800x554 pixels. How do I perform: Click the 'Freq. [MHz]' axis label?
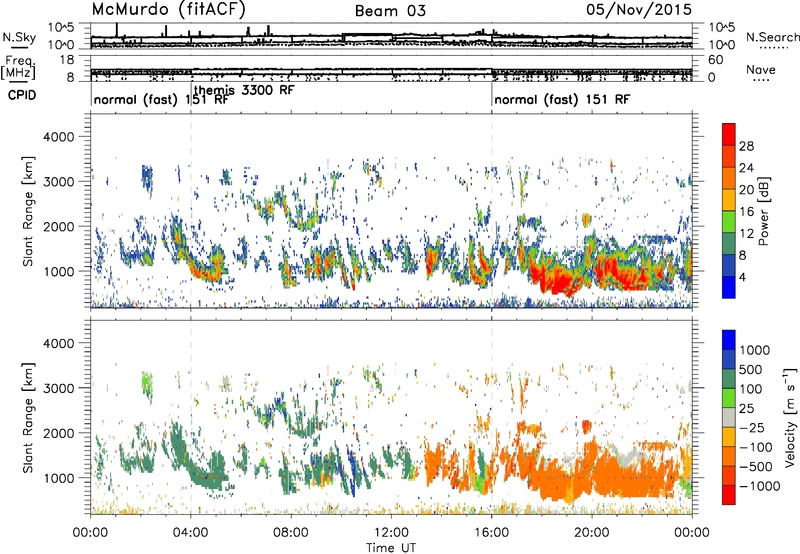(x=18, y=68)
